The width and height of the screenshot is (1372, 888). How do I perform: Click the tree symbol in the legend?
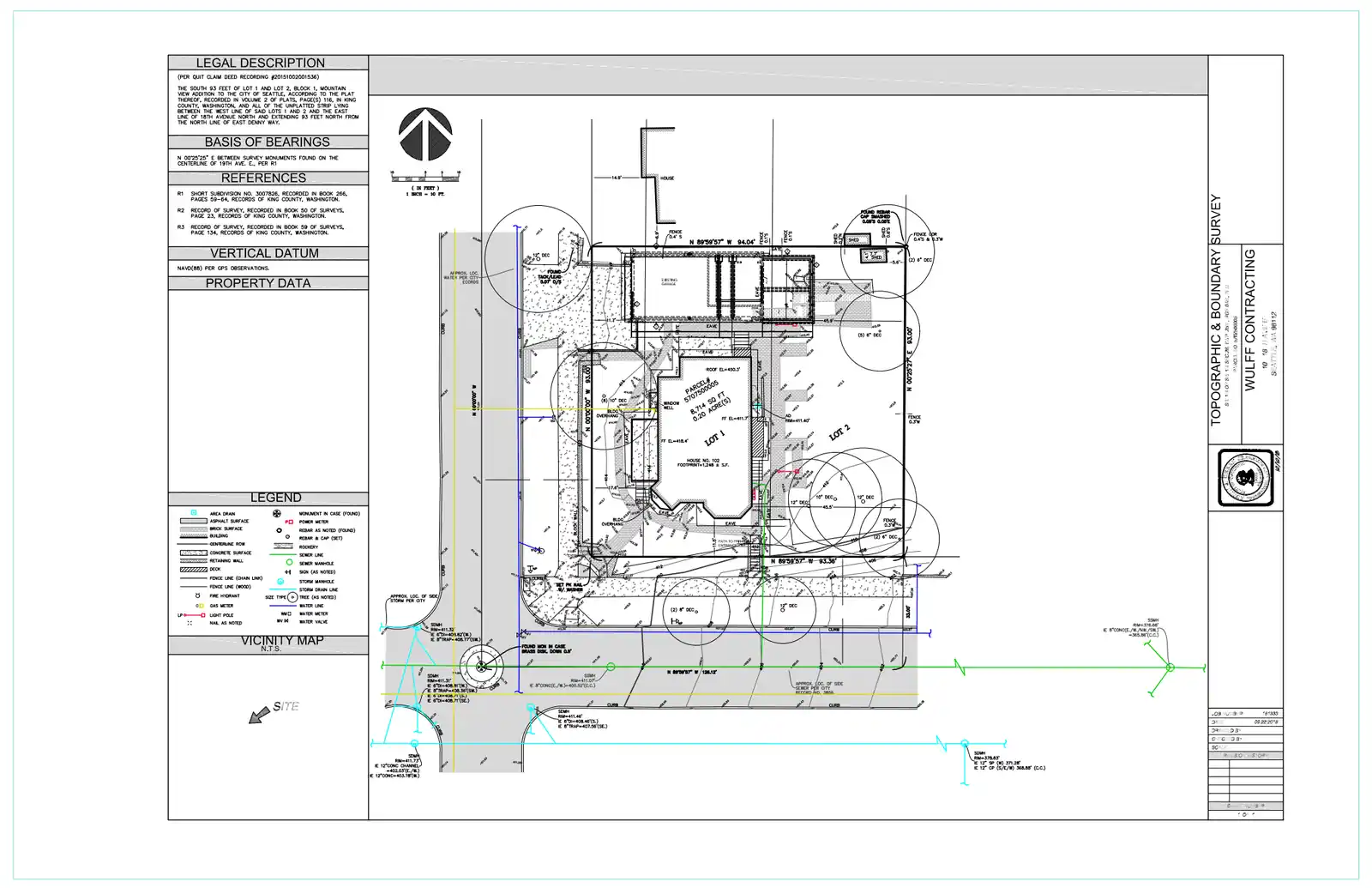(292, 597)
